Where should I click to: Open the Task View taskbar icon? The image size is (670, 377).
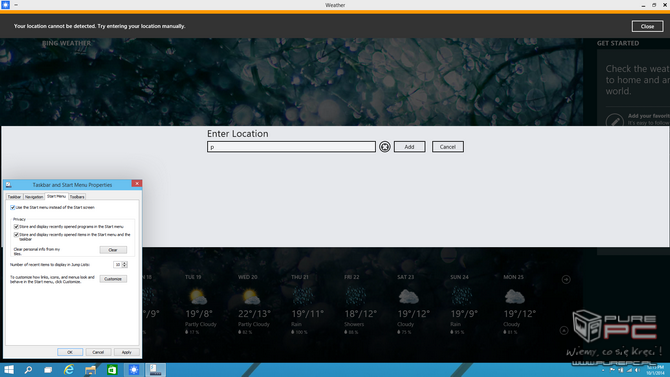48,370
